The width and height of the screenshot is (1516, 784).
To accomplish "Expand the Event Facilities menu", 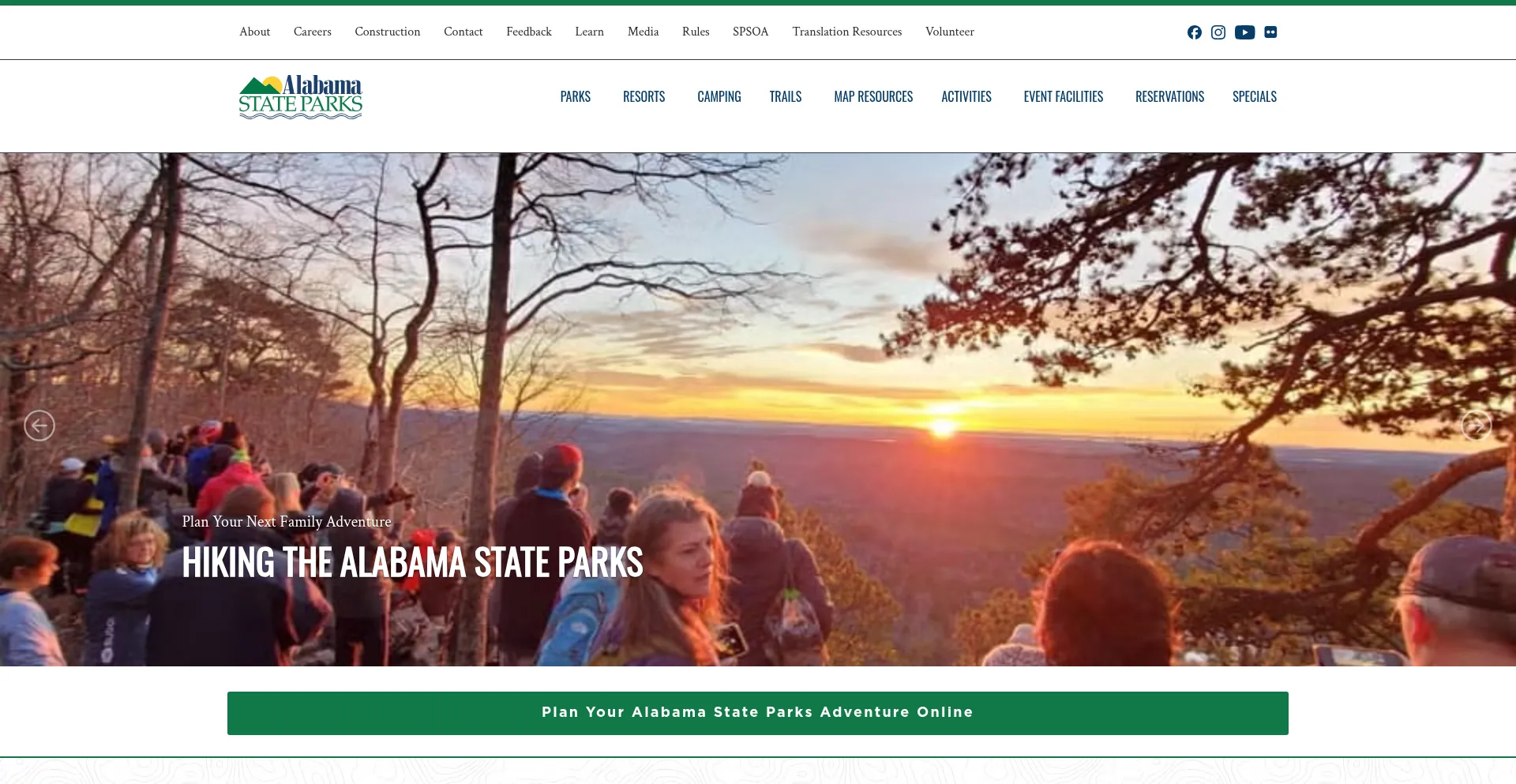I will point(1064,96).
